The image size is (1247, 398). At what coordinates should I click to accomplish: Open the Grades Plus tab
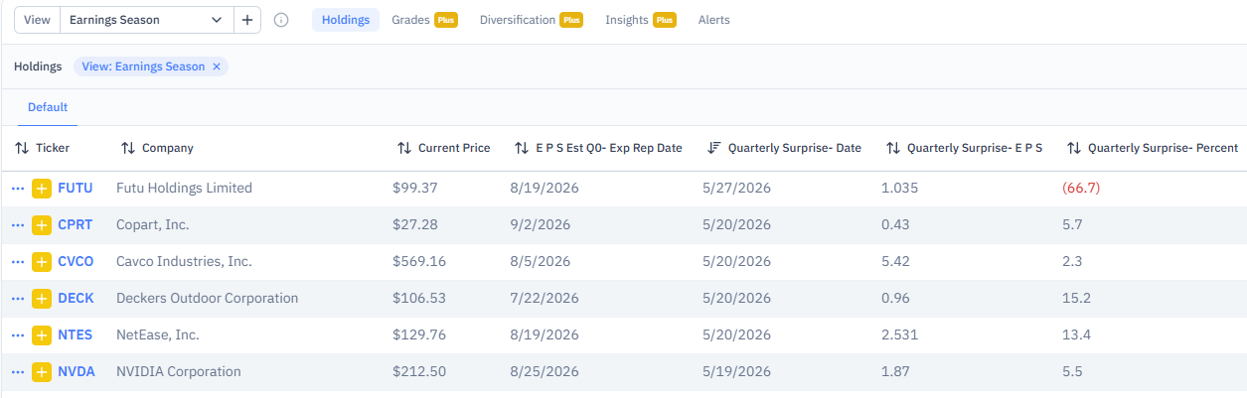[x=424, y=20]
